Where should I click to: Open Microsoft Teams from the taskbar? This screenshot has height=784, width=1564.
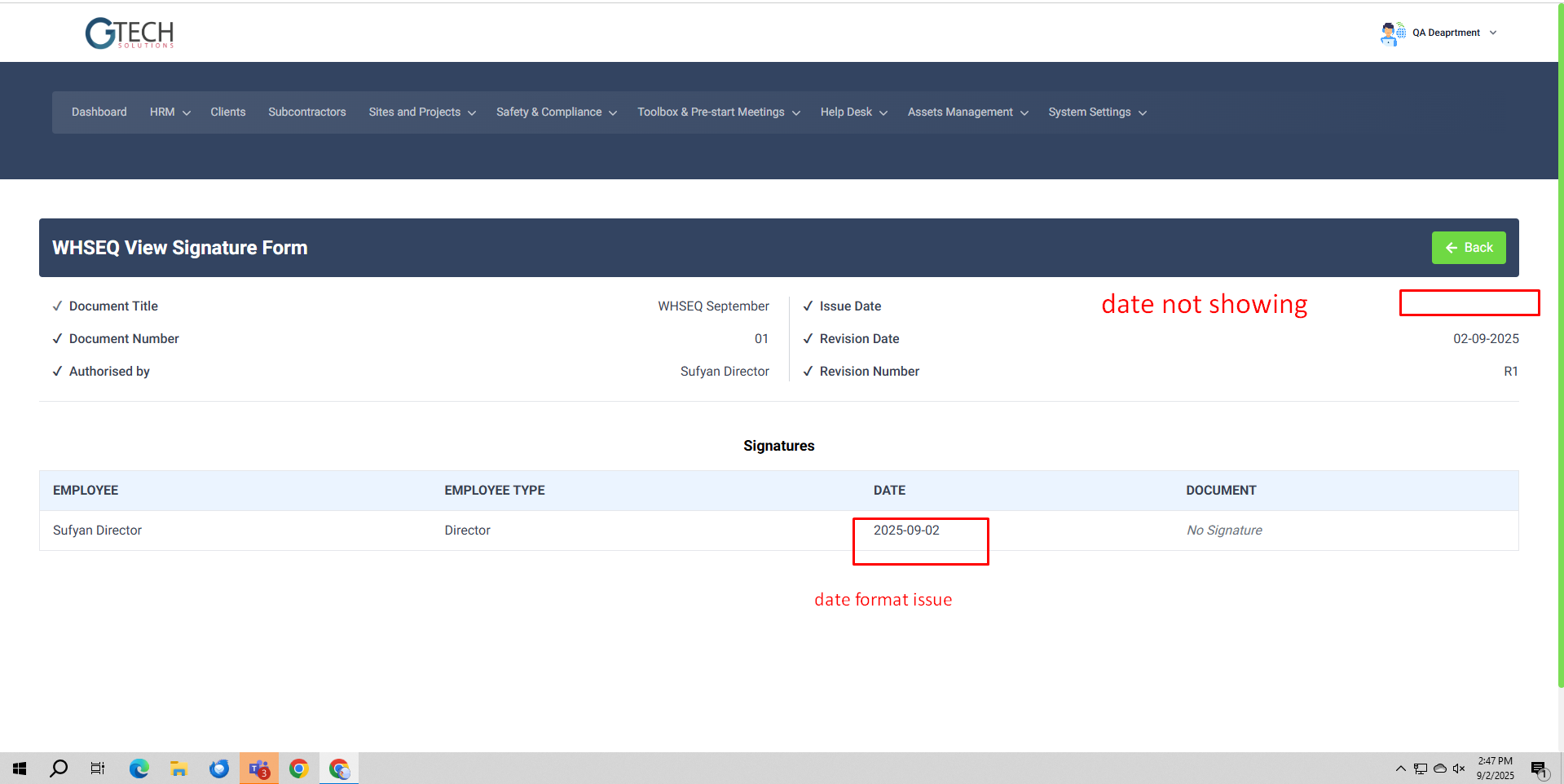coord(259,769)
